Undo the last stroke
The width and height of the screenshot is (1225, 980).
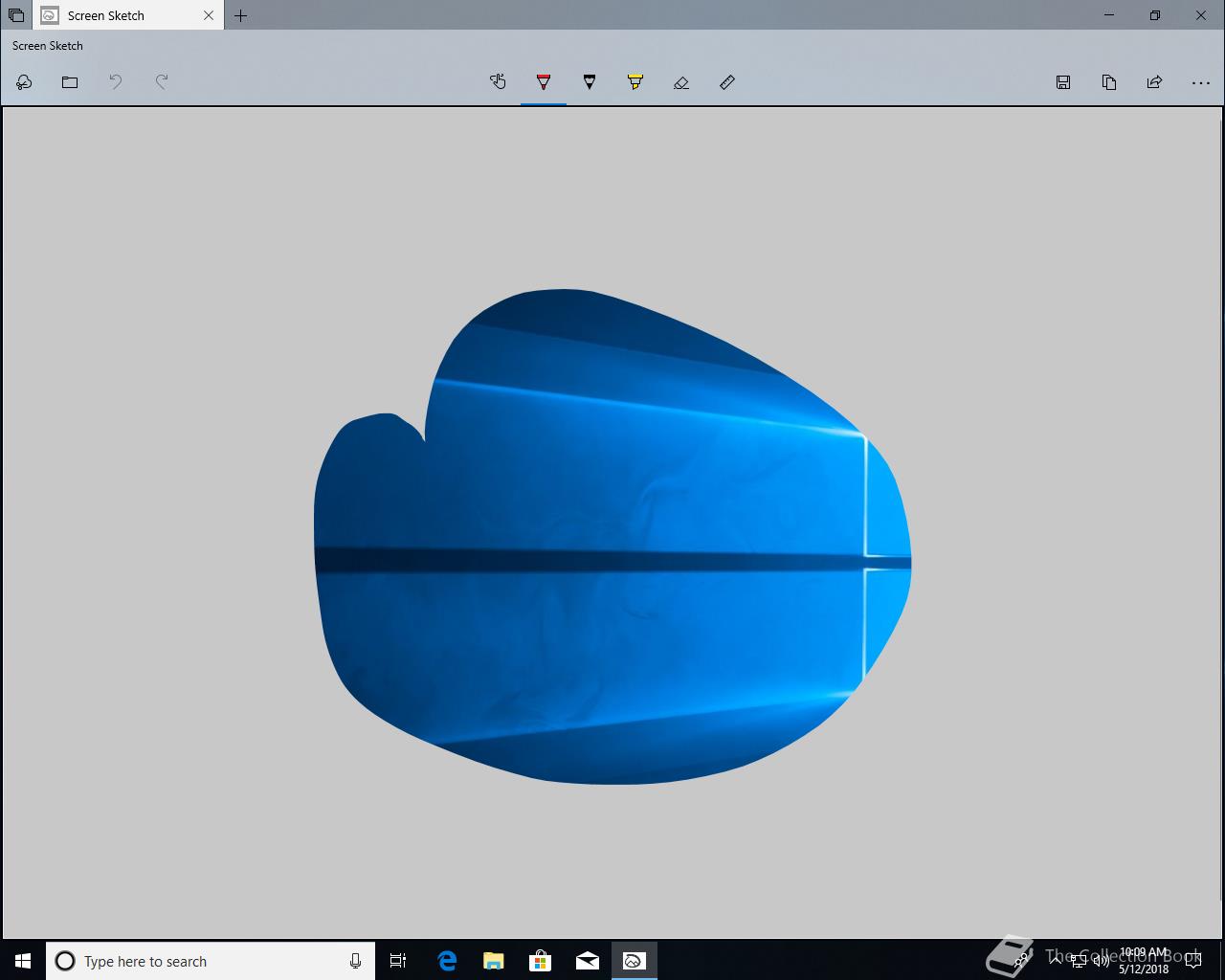[x=116, y=82]
